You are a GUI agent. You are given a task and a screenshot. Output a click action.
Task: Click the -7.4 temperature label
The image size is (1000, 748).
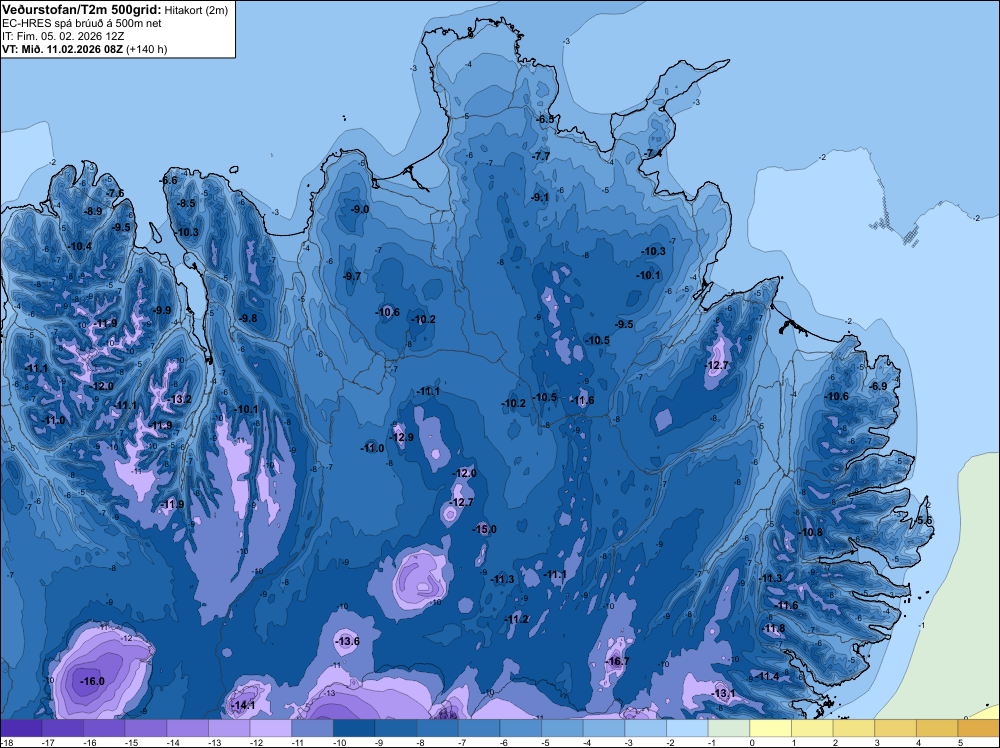652,154
